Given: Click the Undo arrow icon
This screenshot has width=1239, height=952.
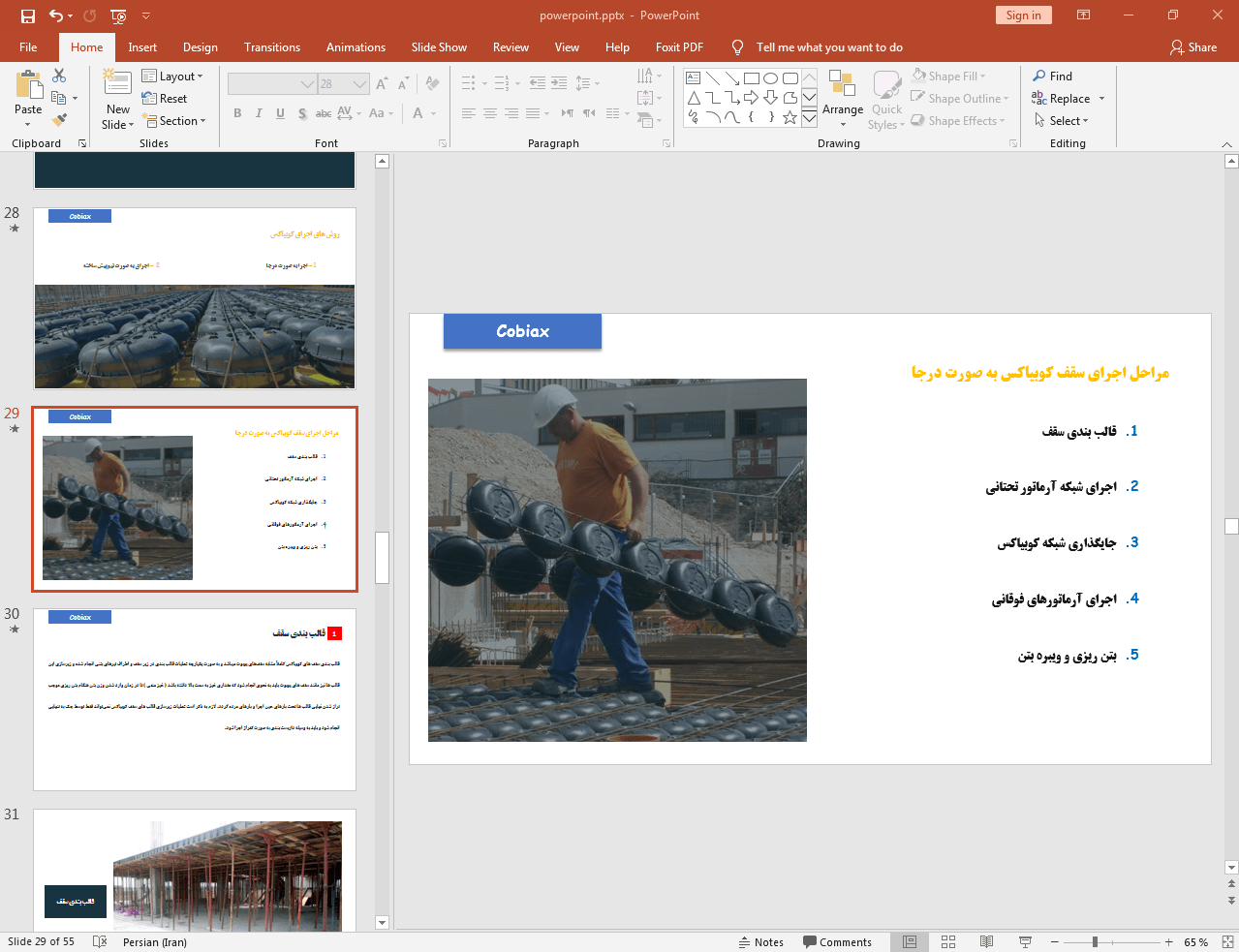Looking at the screenshot, I should [x=55, y=15].
